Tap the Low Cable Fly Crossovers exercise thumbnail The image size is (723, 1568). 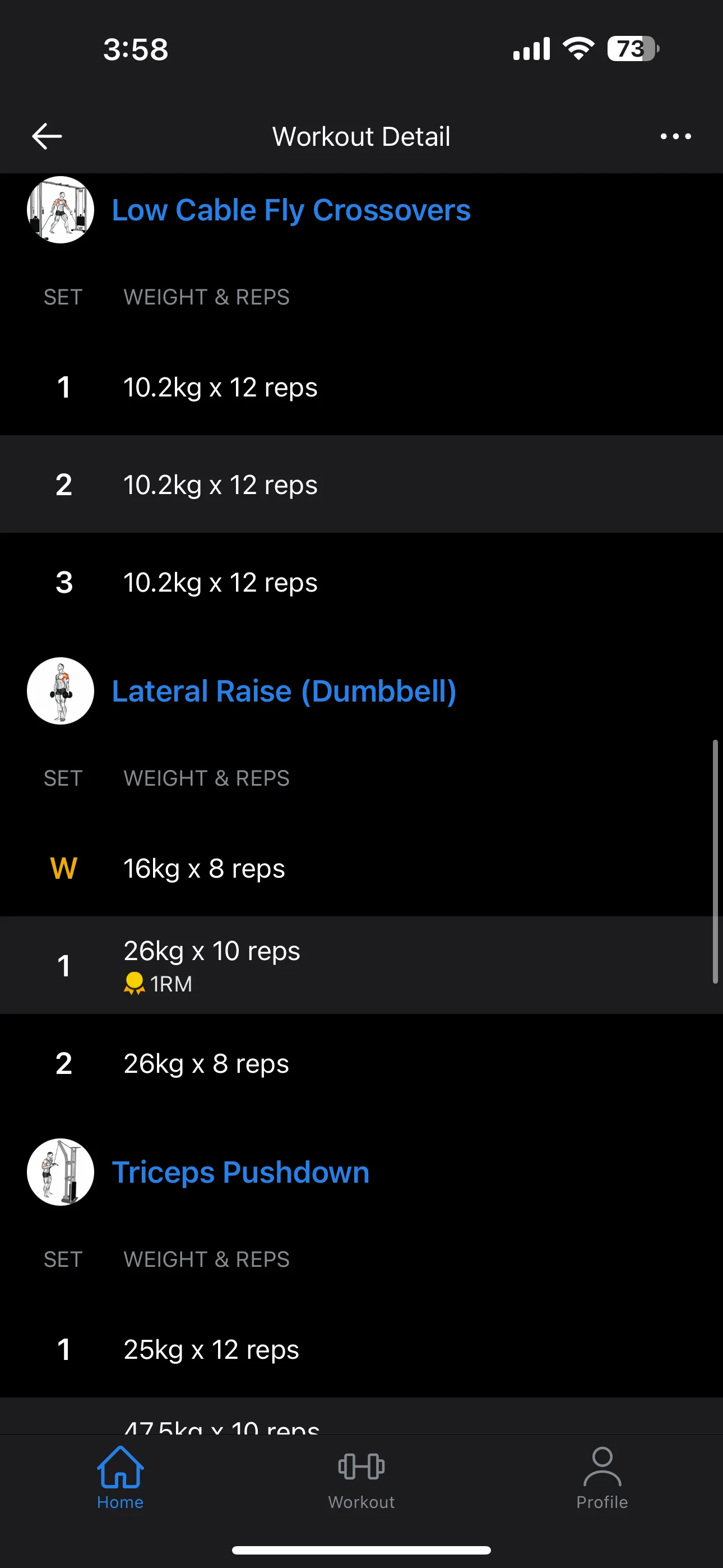[x=61, y=210]
